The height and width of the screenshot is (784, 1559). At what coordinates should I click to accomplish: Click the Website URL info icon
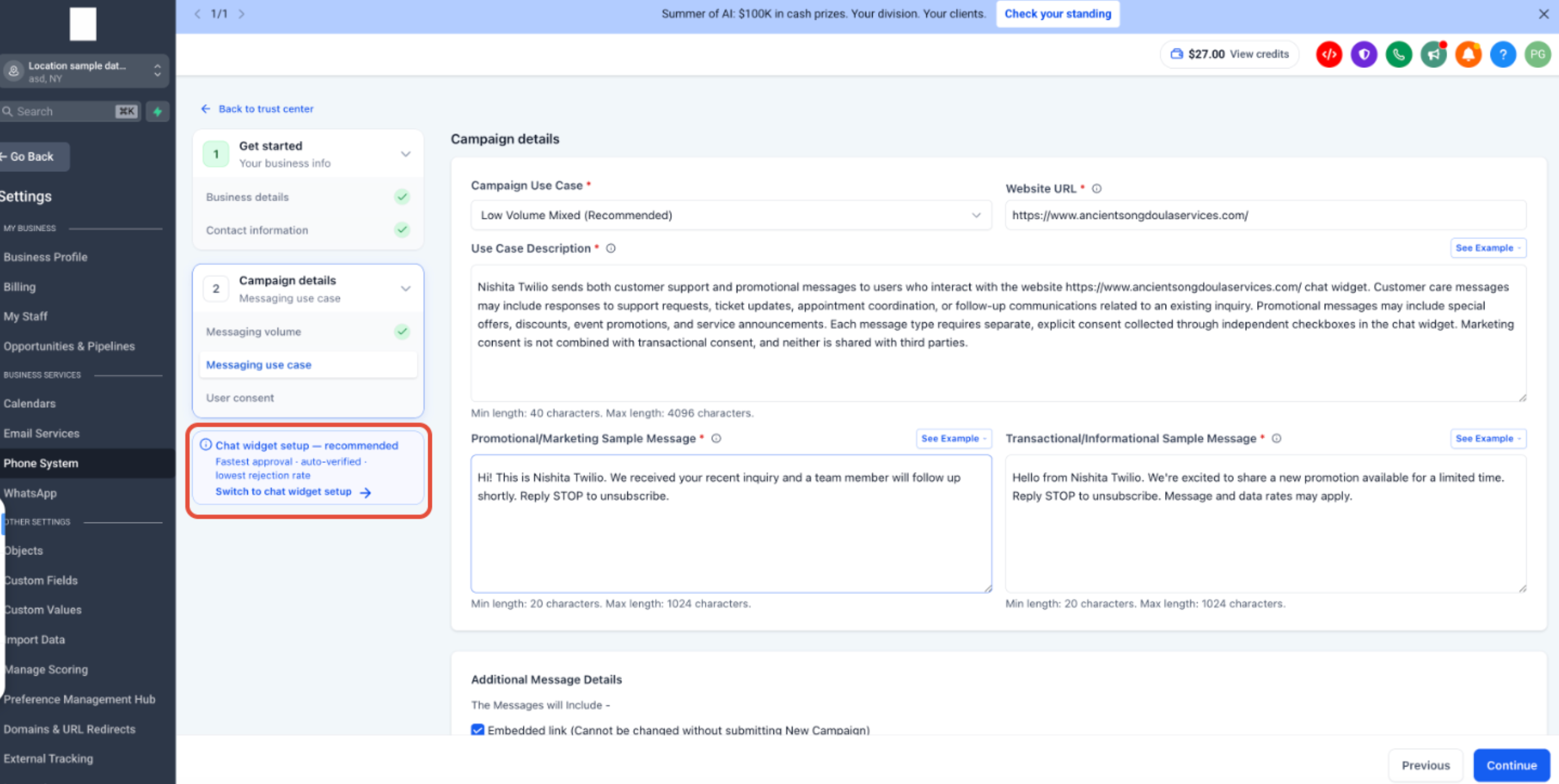pos(1096,189)
